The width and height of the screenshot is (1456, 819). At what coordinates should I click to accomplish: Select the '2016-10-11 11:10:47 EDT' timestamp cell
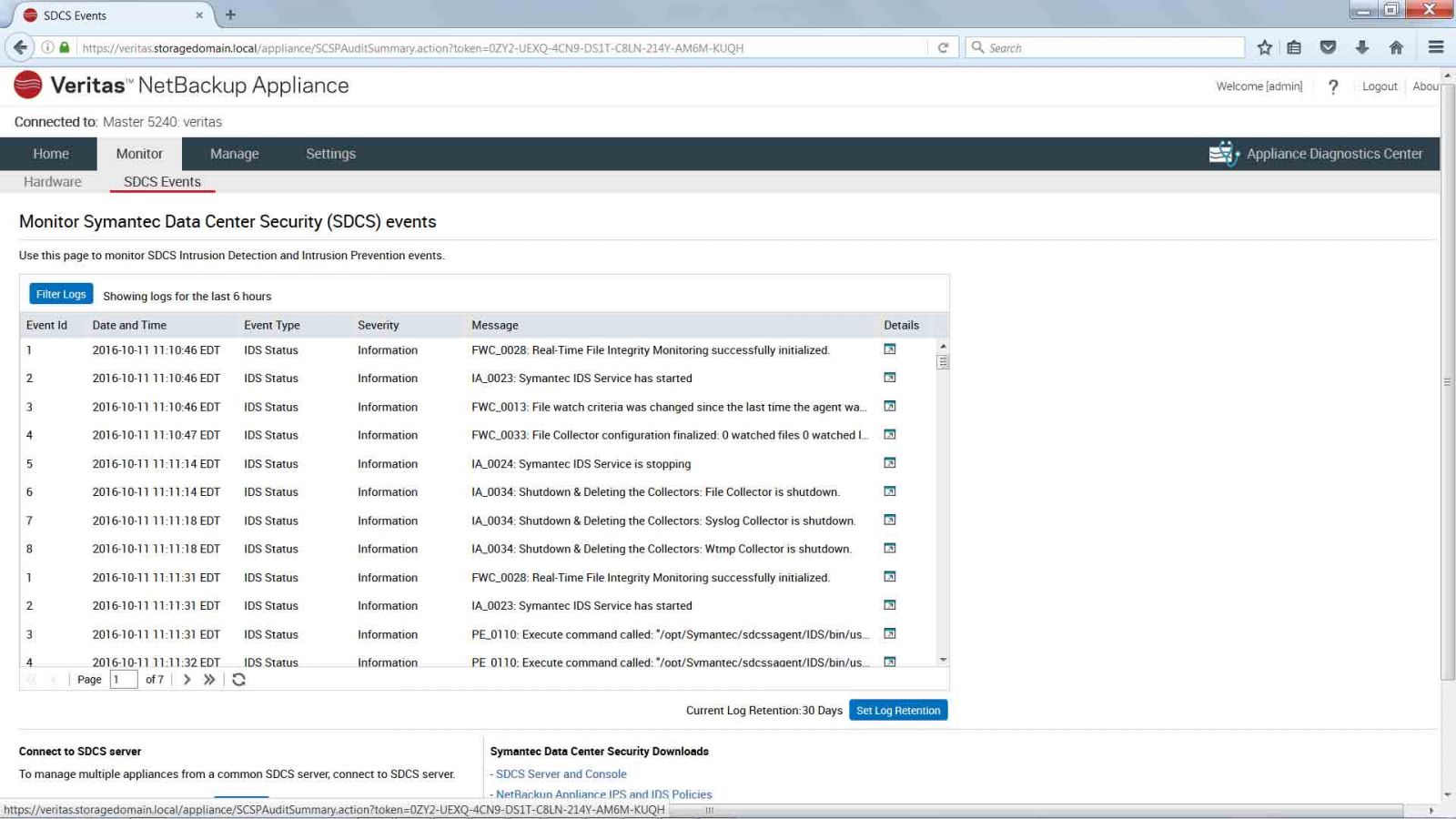(156, 435)
